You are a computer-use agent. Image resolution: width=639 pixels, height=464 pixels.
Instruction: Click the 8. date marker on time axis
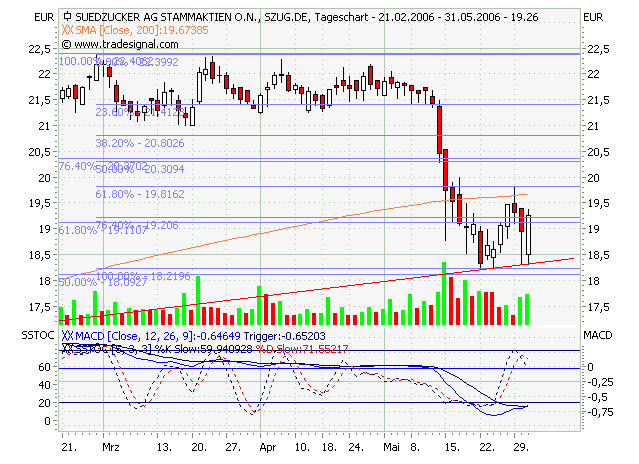(x=415, y=447)
